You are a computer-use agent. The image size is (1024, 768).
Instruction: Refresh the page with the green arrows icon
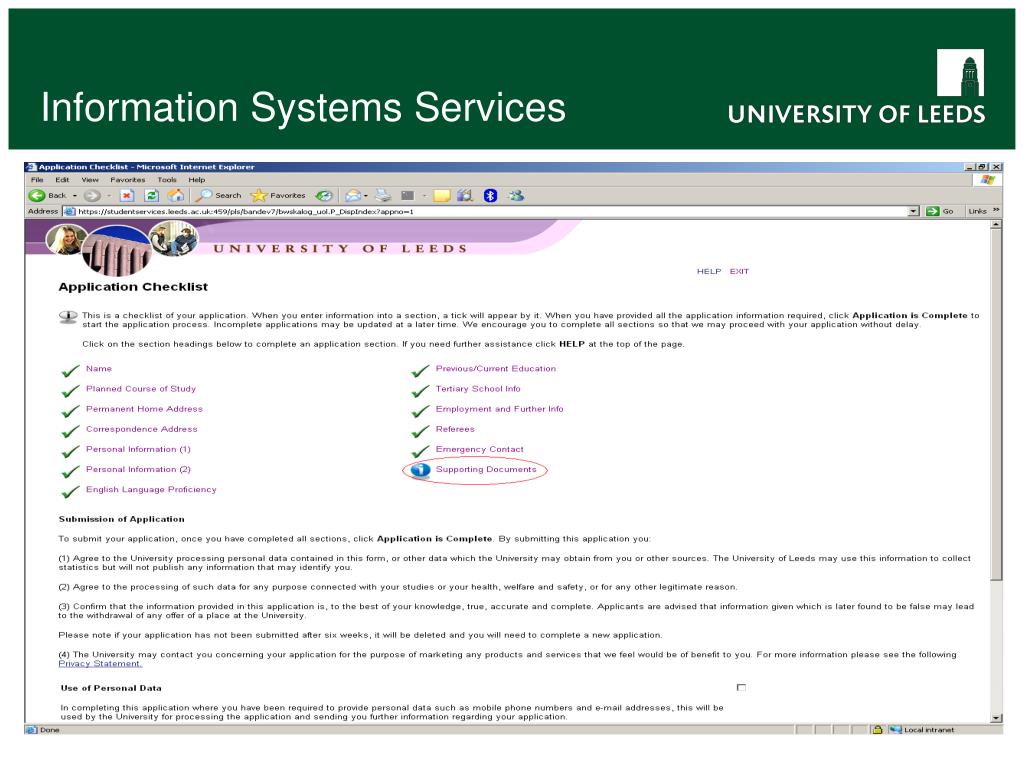(x=152, y=195)
